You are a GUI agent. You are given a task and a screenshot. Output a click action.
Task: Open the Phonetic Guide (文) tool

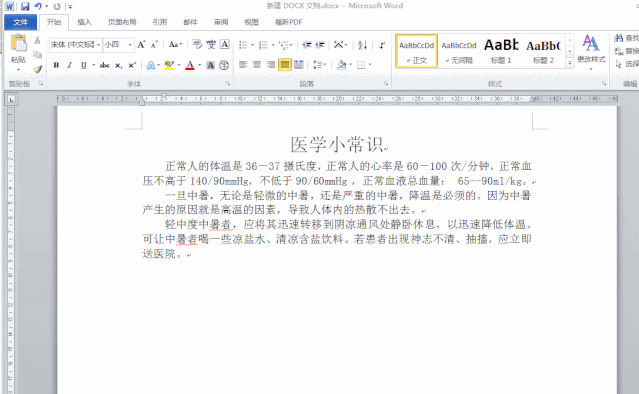tap(211, 44)
